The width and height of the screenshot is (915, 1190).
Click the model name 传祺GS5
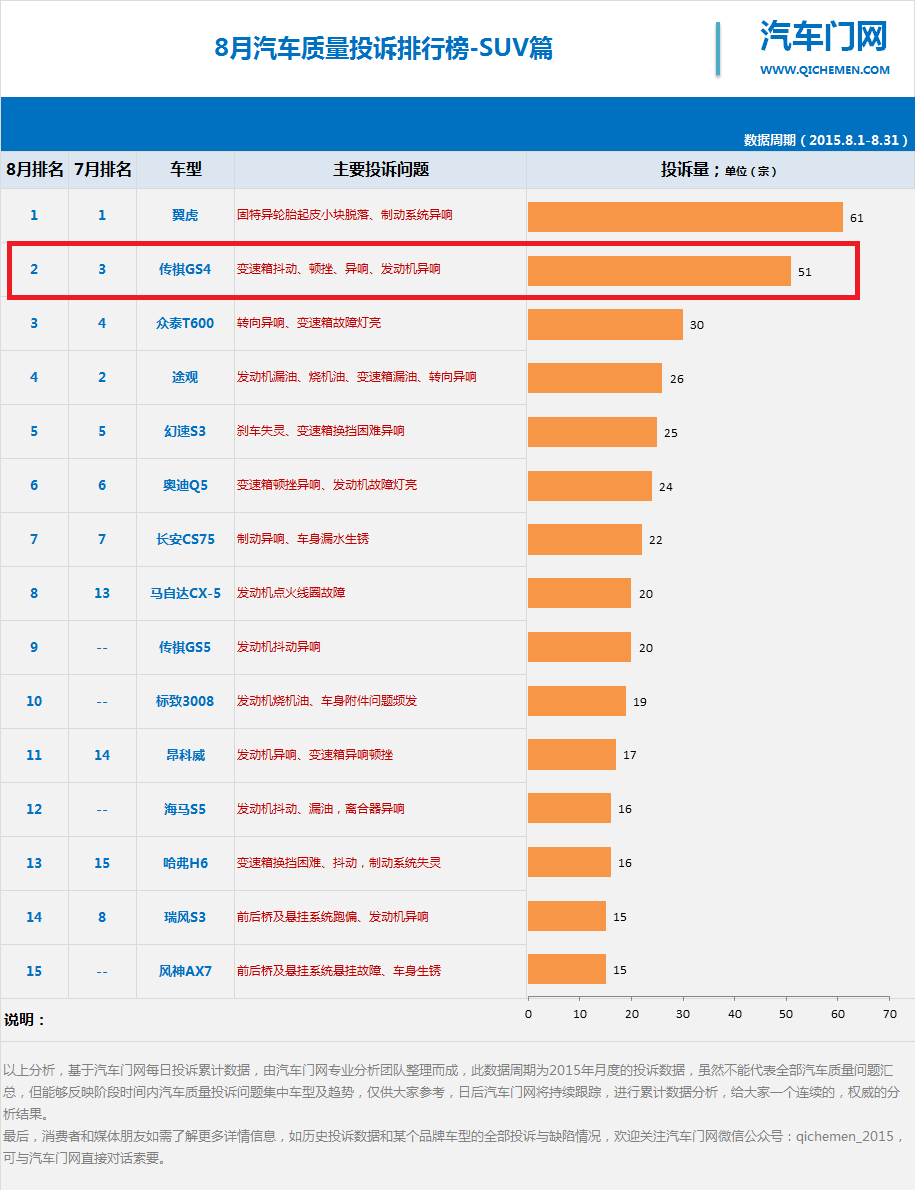[185, 647]
